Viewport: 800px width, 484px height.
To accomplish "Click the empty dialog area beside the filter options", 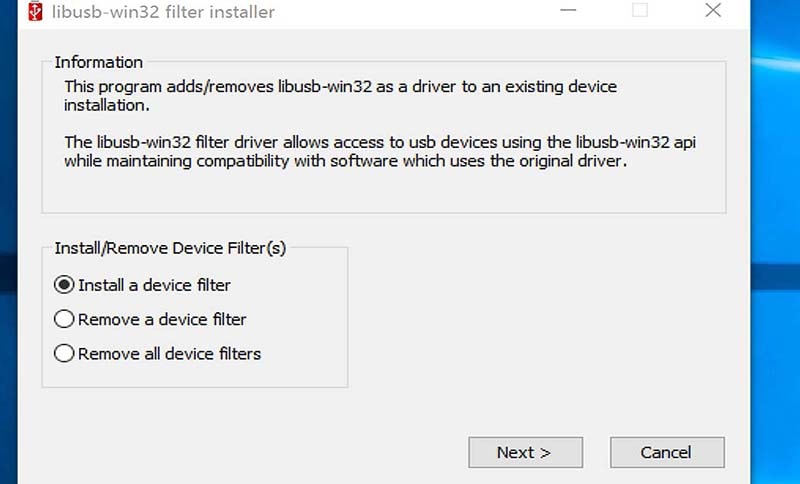I will (x=536, y=316).
